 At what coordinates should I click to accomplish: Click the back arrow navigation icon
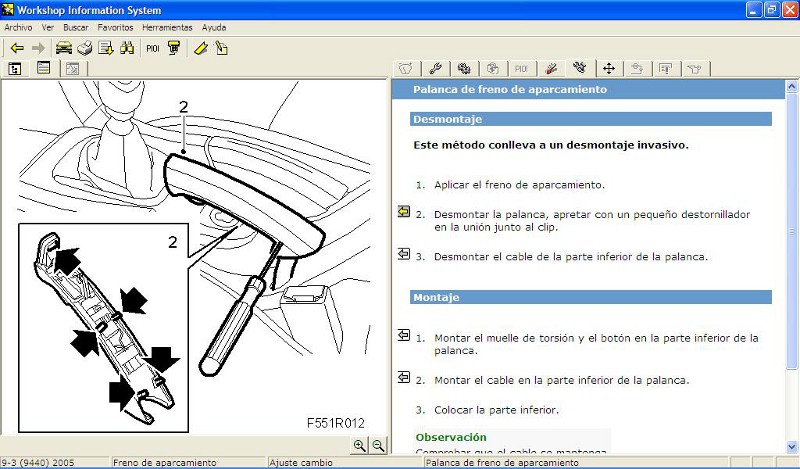(17, 48)
